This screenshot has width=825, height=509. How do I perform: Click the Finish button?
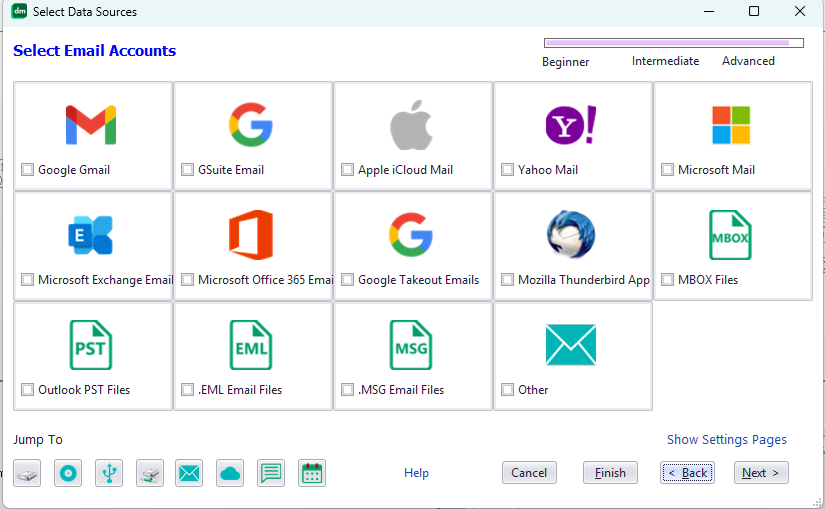tap(610, 473)
